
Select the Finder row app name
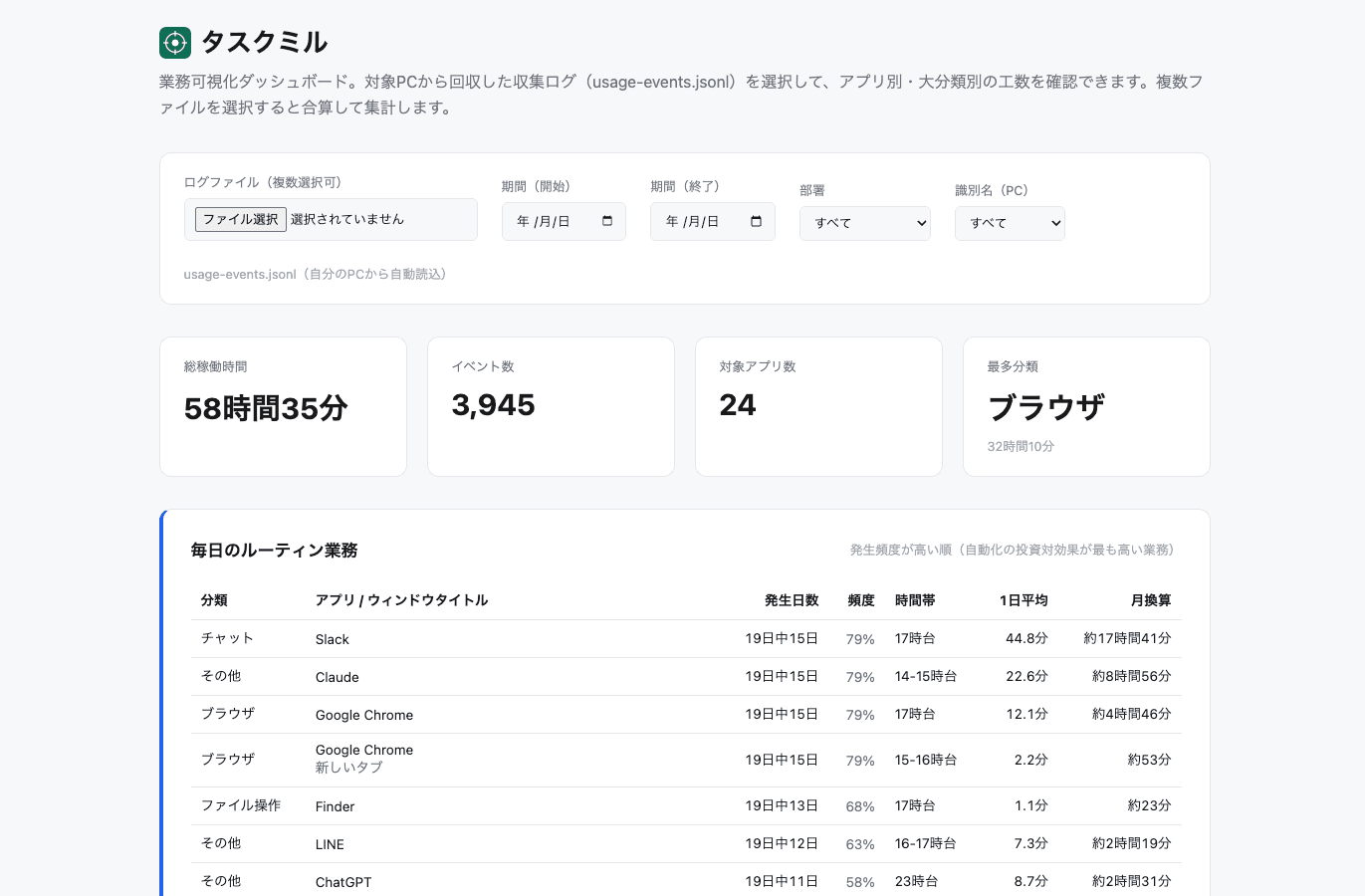click(x=336, y=806)
